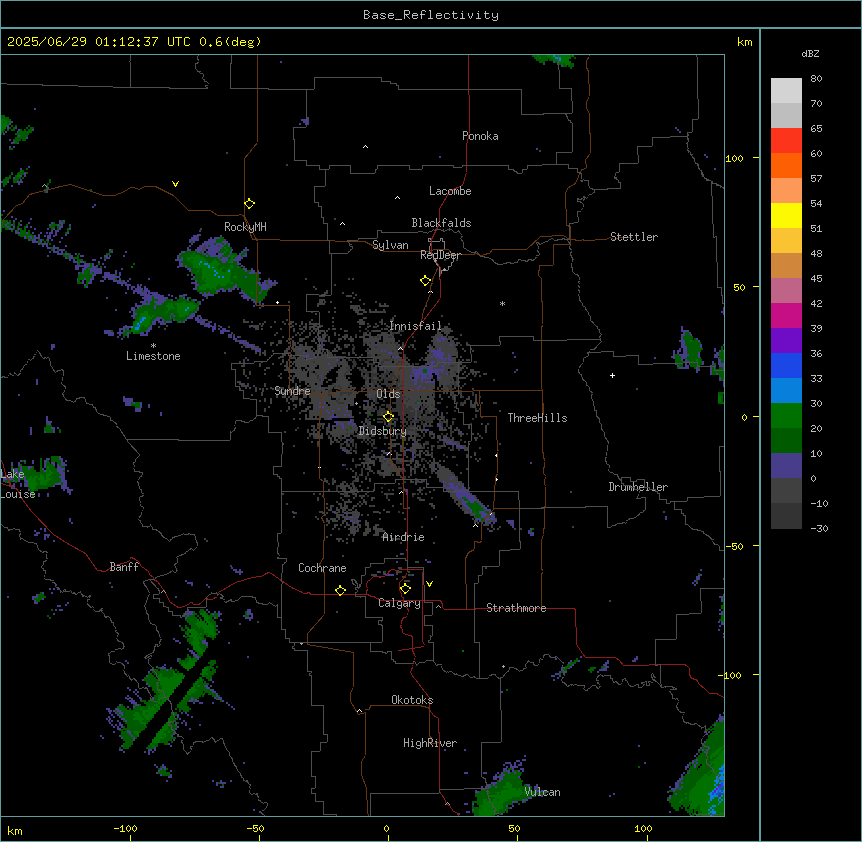Select the Lake Louise label

[x=18, y=484]
